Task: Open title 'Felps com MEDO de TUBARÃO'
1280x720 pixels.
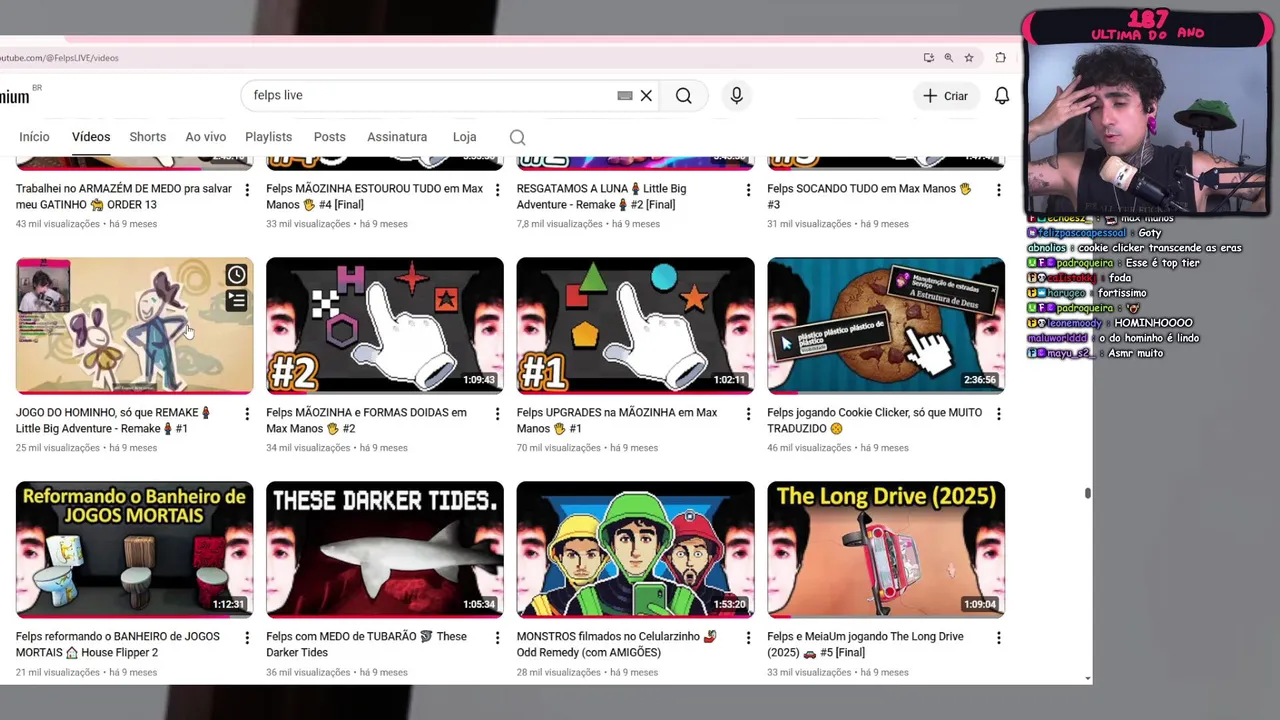Action: tap(366, 645)
